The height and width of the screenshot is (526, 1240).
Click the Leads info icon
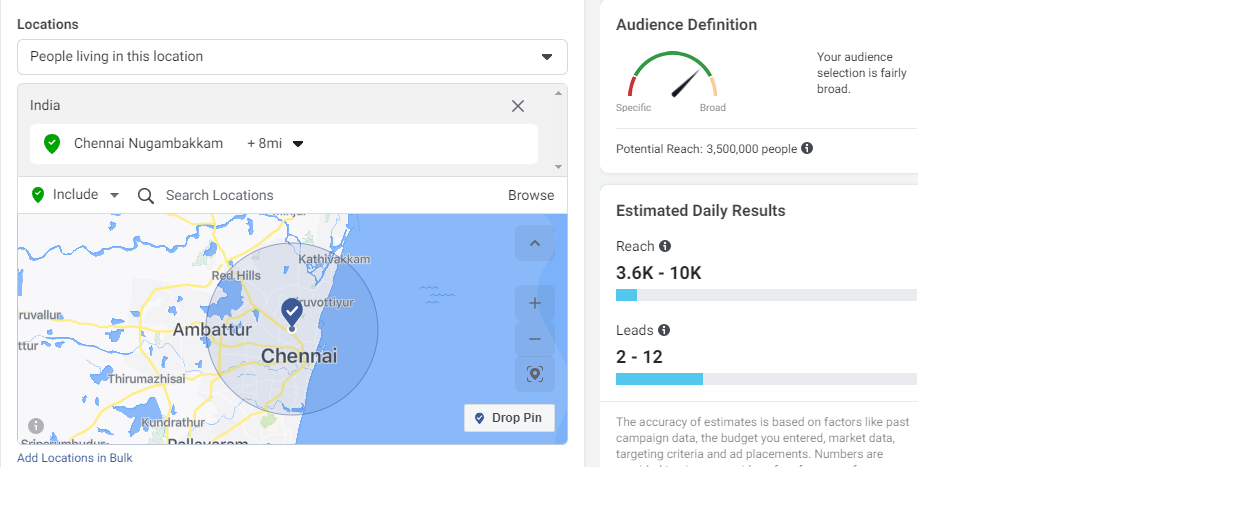(664, 330)
